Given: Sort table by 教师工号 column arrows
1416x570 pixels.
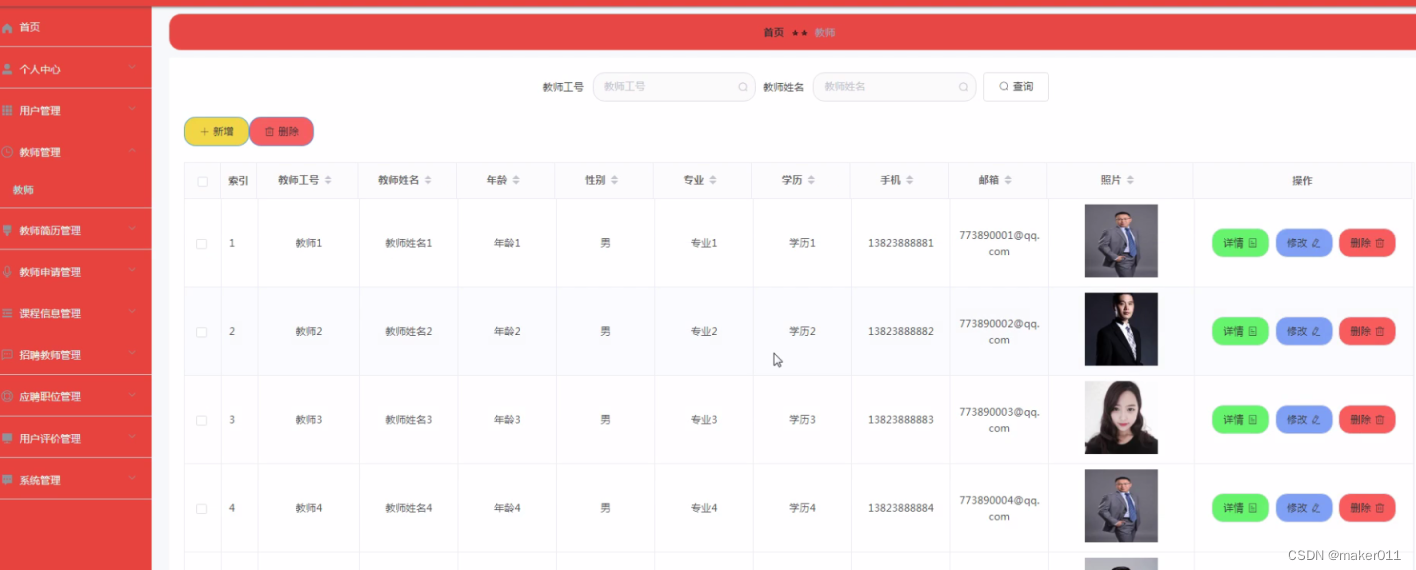Looking at the screenshot, I should 328,180.
